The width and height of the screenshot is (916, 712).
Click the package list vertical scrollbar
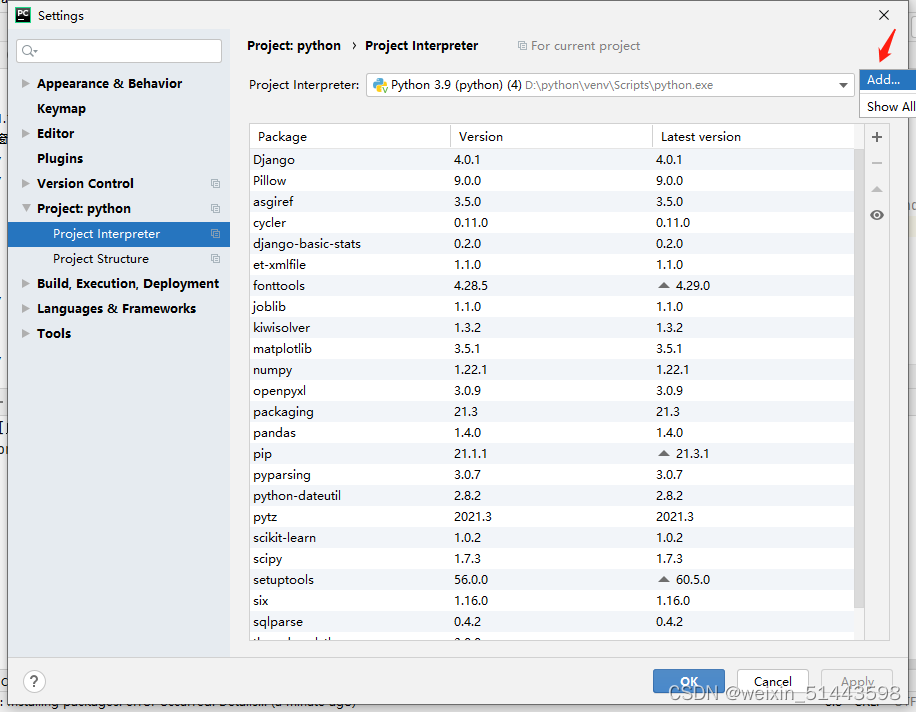(x=859, y=378)
